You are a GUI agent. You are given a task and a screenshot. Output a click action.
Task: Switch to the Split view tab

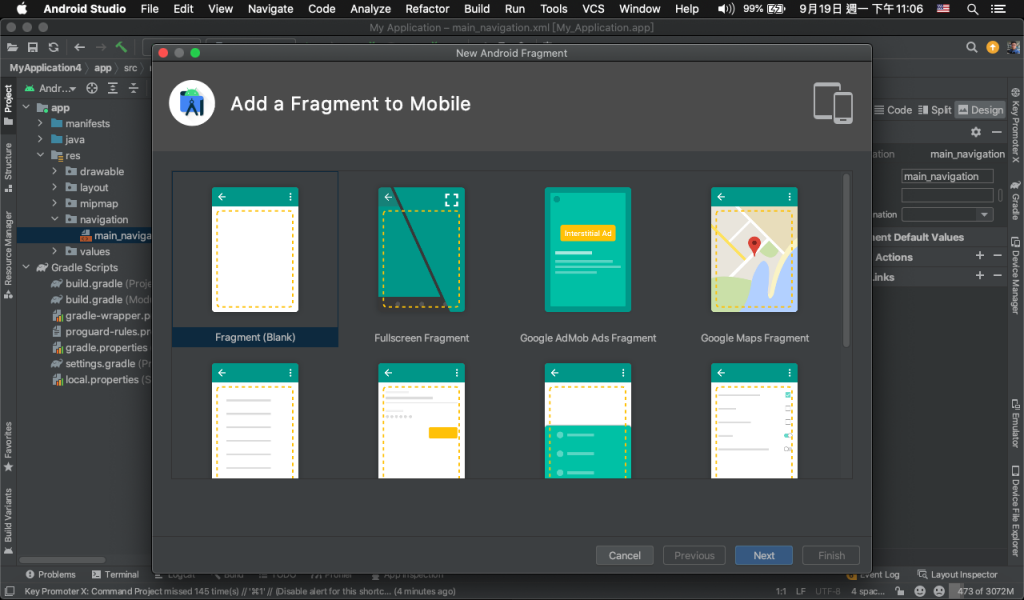point(935,110)
